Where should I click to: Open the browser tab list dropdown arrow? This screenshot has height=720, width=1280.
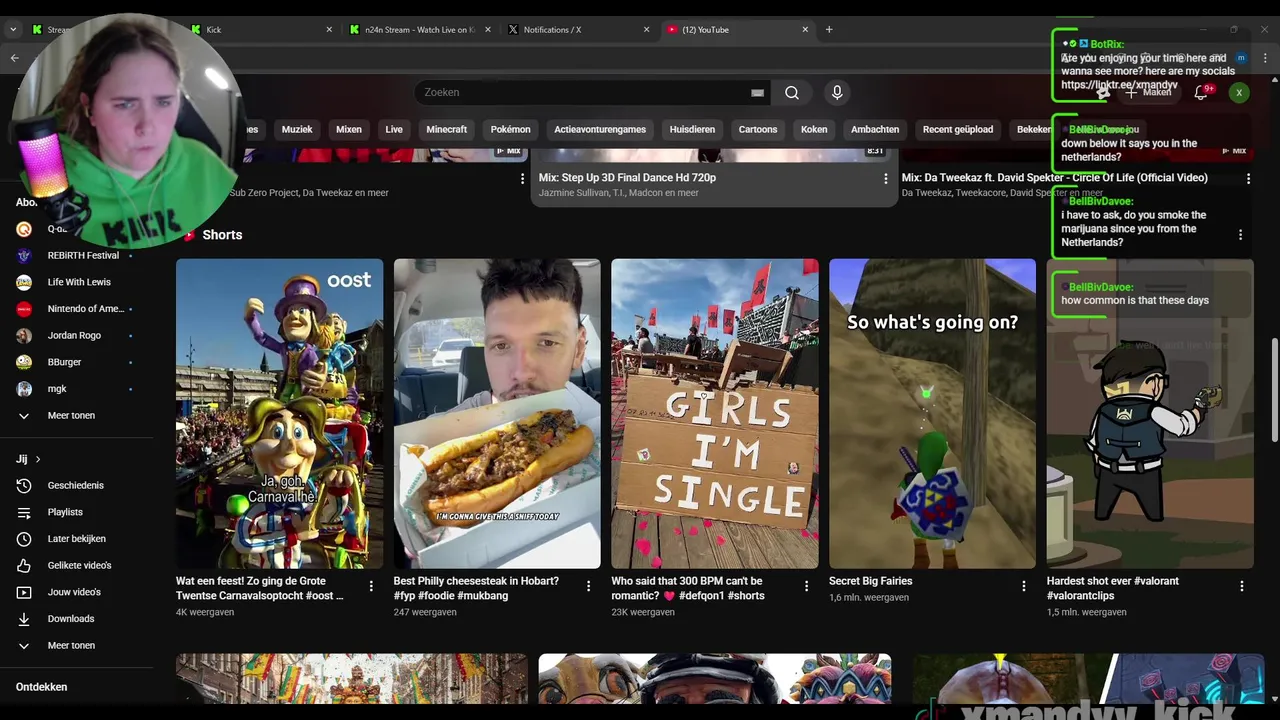[x=13, y=30]
